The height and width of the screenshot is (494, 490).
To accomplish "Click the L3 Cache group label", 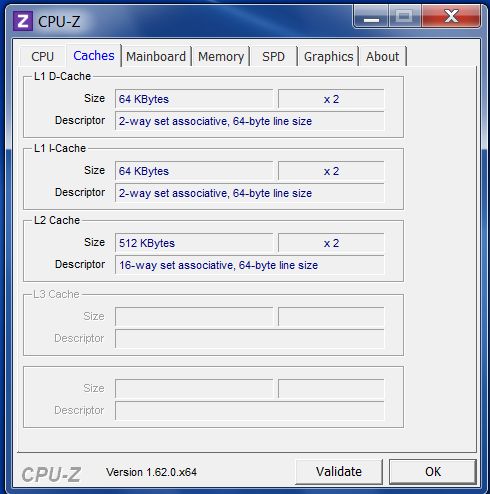I will (x=56, y=294).
